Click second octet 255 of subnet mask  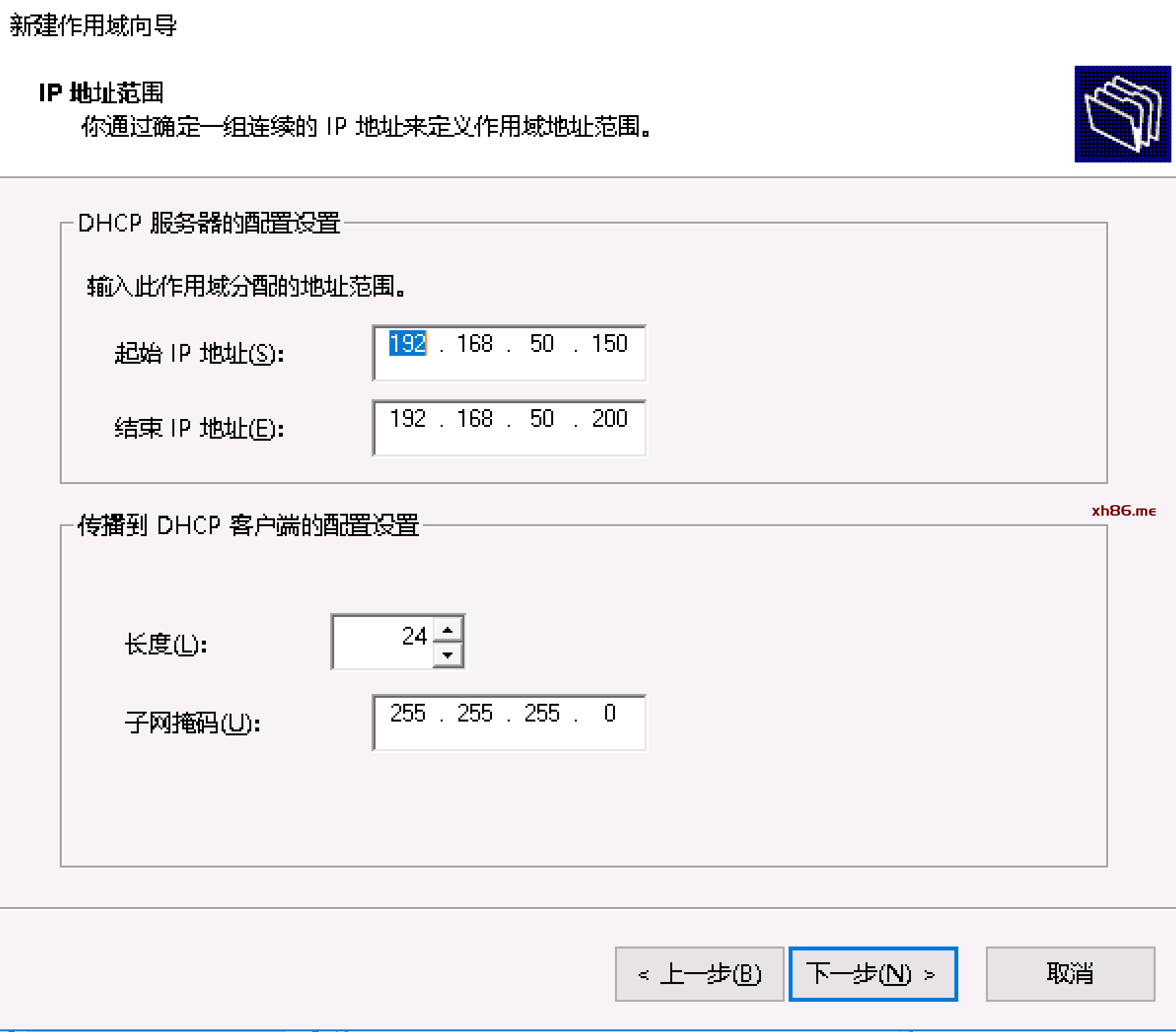tap(475, 713)
